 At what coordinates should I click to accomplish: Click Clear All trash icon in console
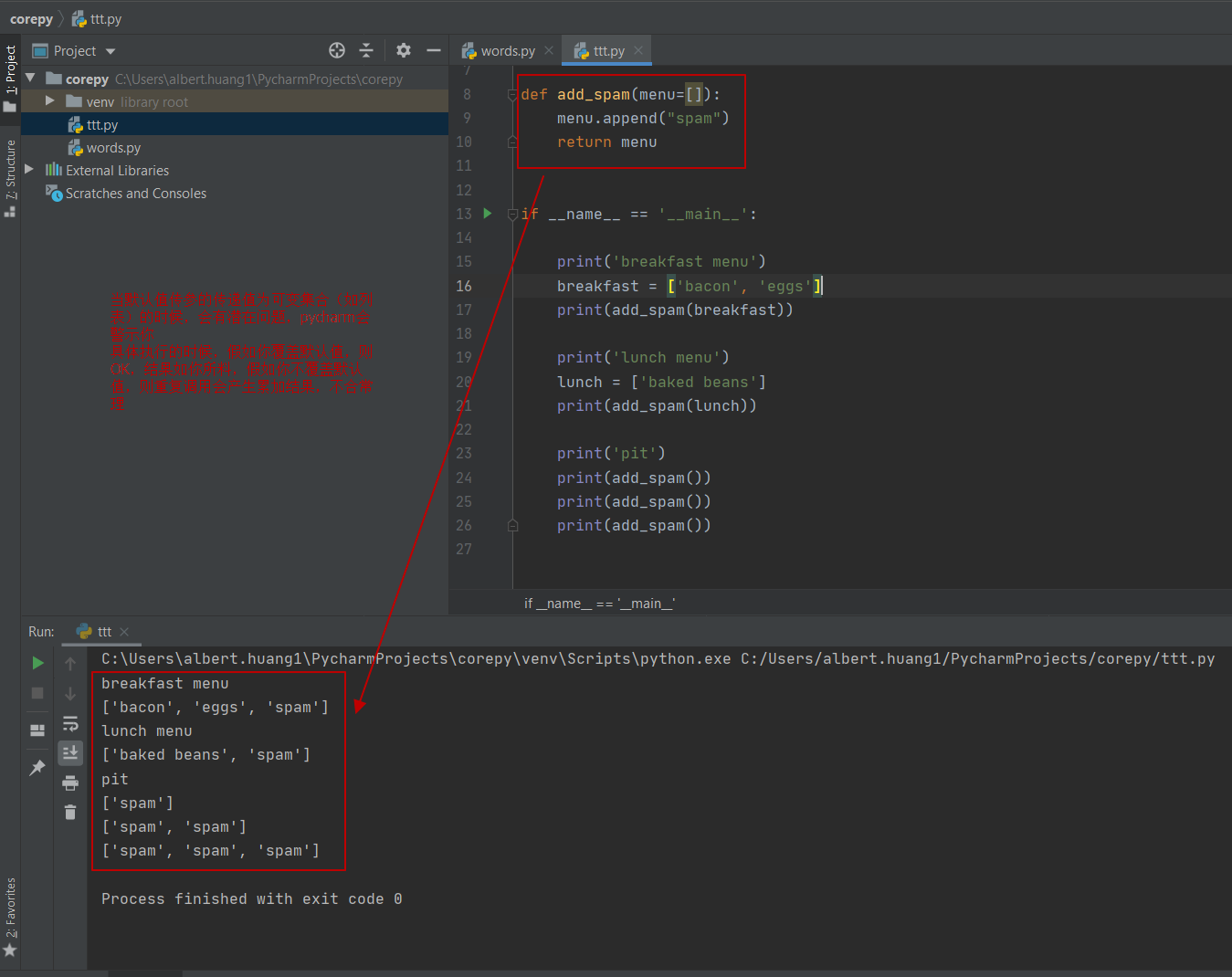click(x=70, y=812)
